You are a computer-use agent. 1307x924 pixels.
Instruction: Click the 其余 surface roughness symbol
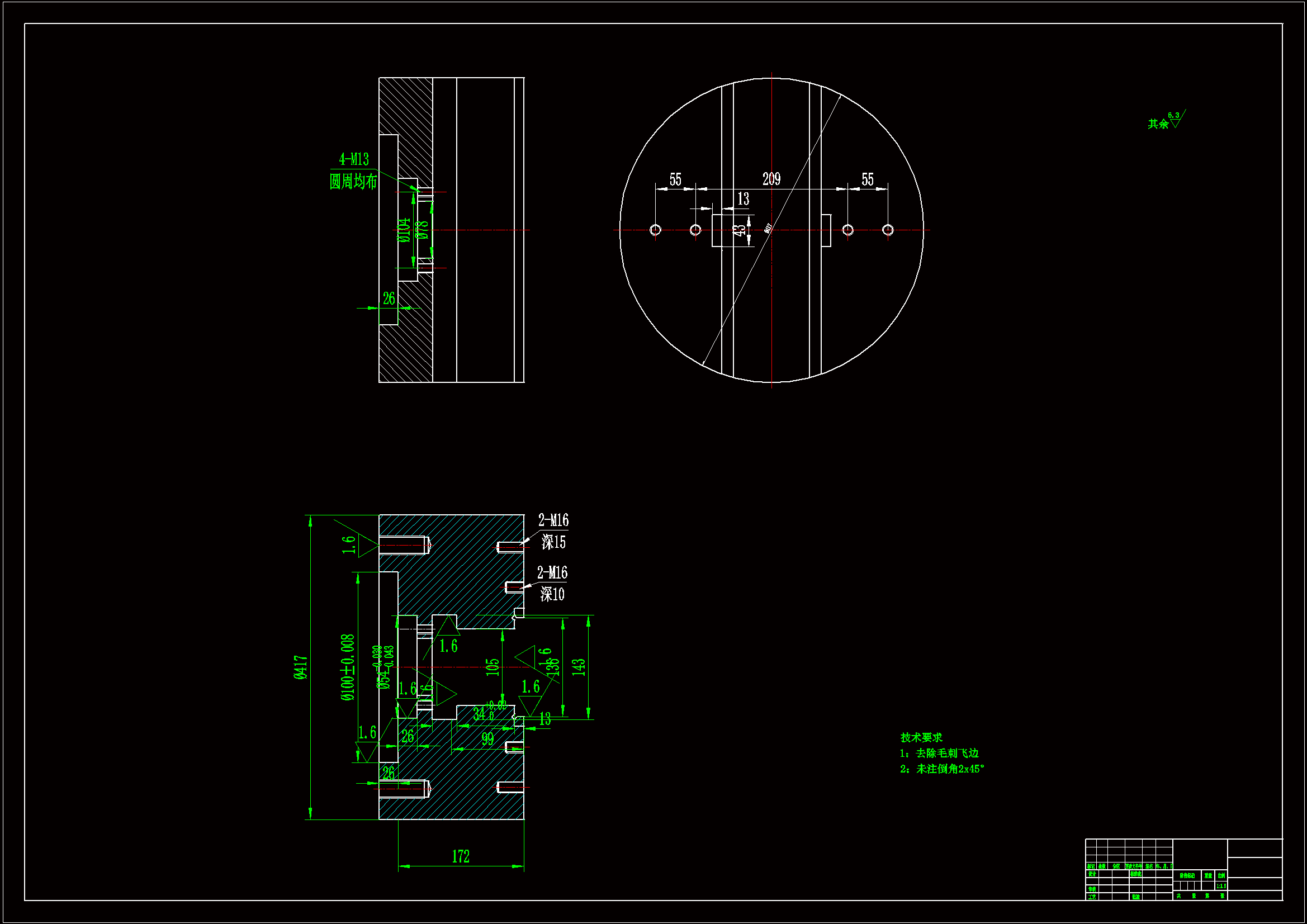[x=1166, y=122]
